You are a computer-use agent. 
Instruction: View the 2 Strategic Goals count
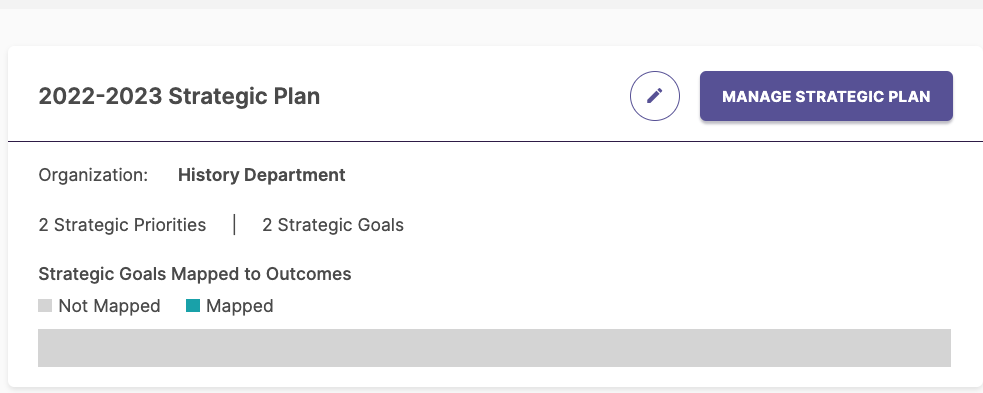[x=333, y=225]
